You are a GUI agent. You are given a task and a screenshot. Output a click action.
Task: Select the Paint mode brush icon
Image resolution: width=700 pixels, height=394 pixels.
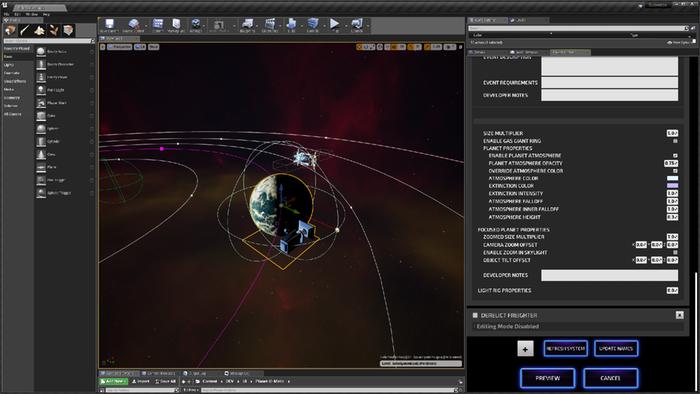25,30
